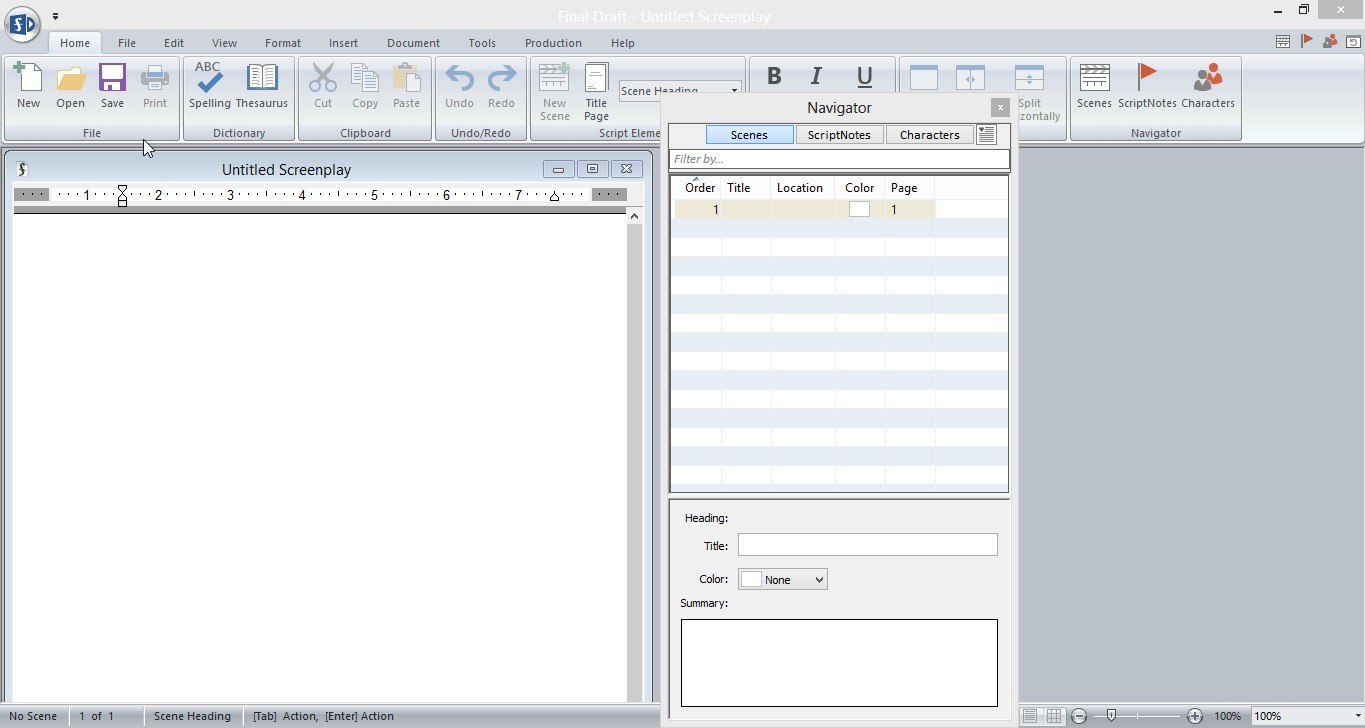
Task: Click the Copy icon
Action: pos(365,86)
